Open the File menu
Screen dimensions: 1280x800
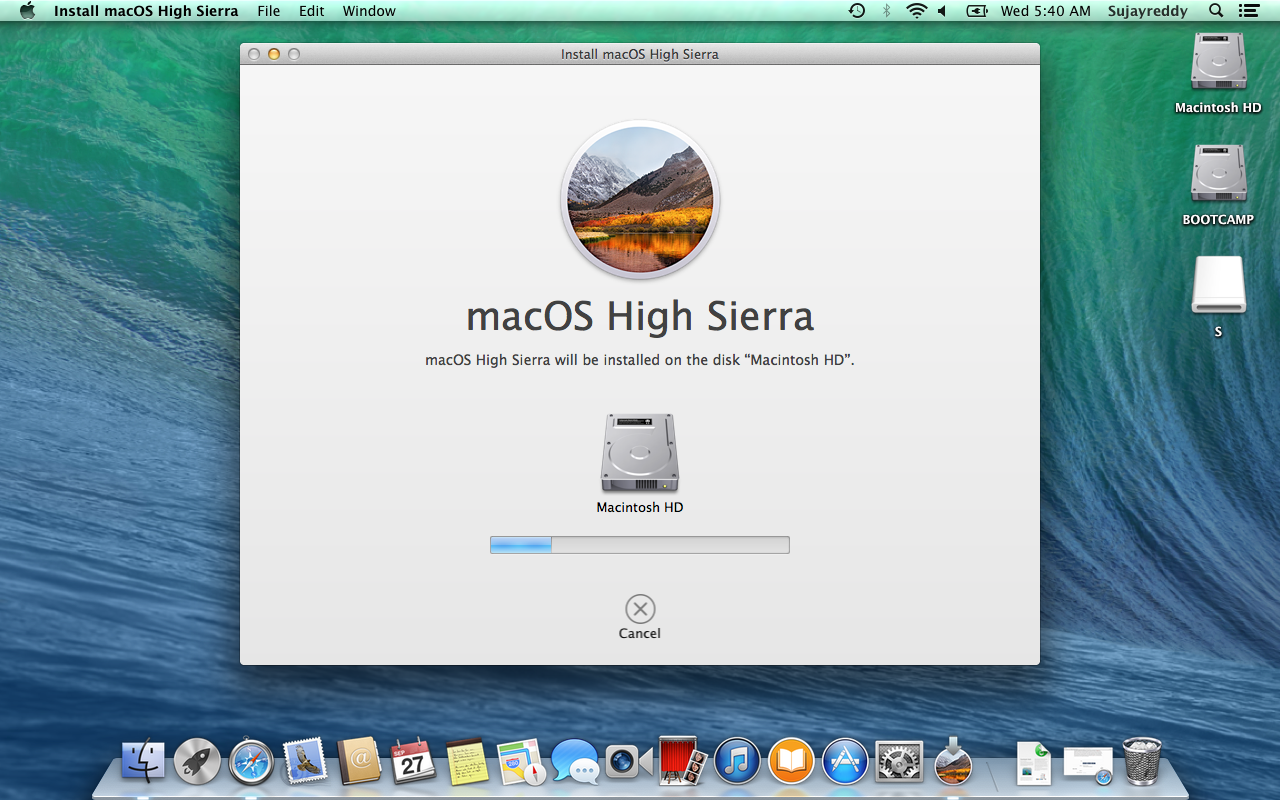269,11
